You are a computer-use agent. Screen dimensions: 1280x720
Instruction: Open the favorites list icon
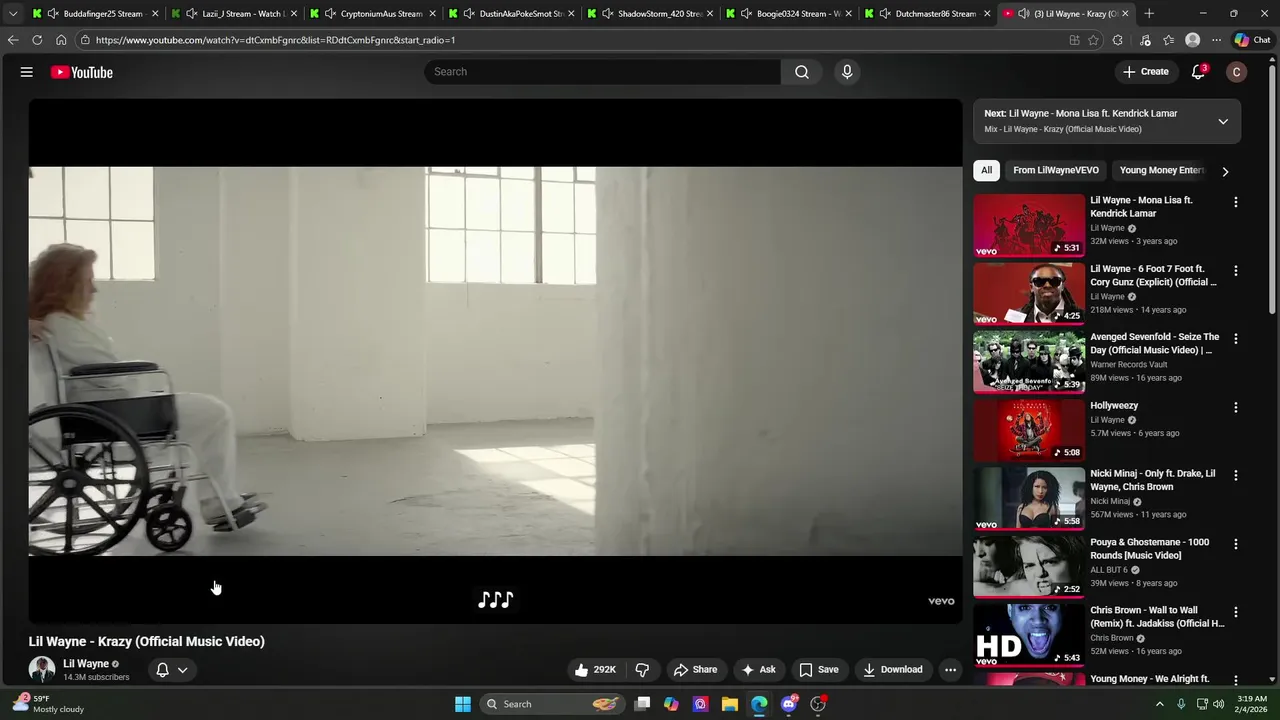click(x=1168, y=40)
